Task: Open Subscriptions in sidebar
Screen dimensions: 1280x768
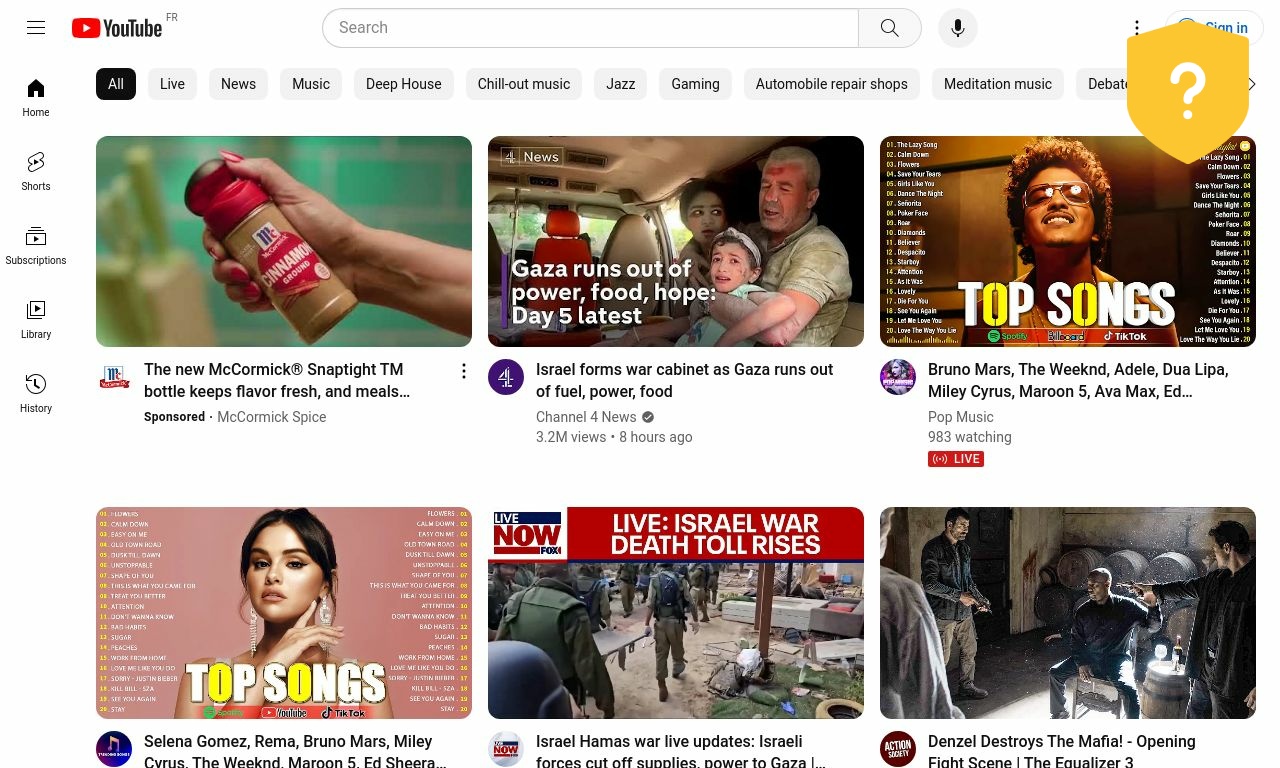Action: [36, 246]
